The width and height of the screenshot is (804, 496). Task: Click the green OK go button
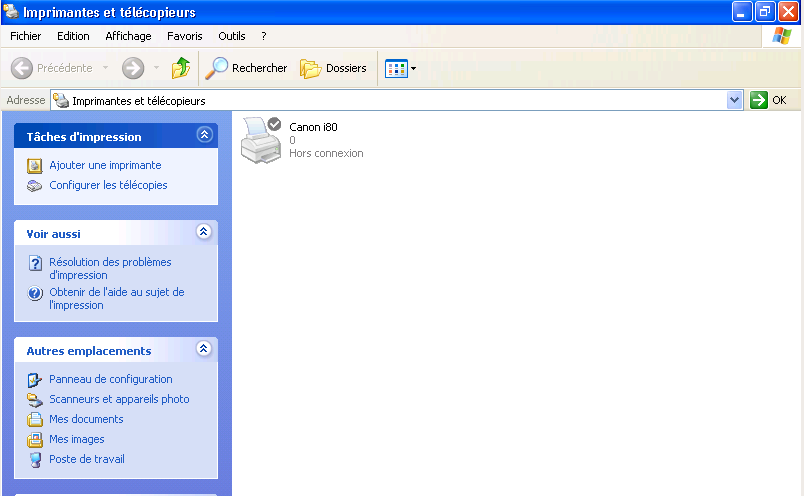point(758,100)
